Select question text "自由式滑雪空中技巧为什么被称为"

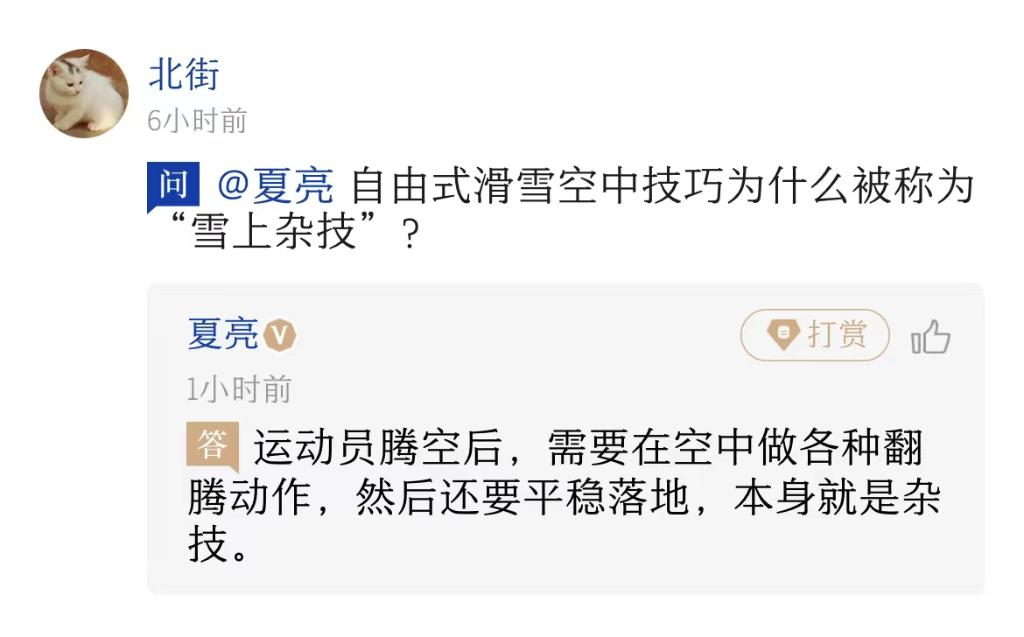coord(662,187)
